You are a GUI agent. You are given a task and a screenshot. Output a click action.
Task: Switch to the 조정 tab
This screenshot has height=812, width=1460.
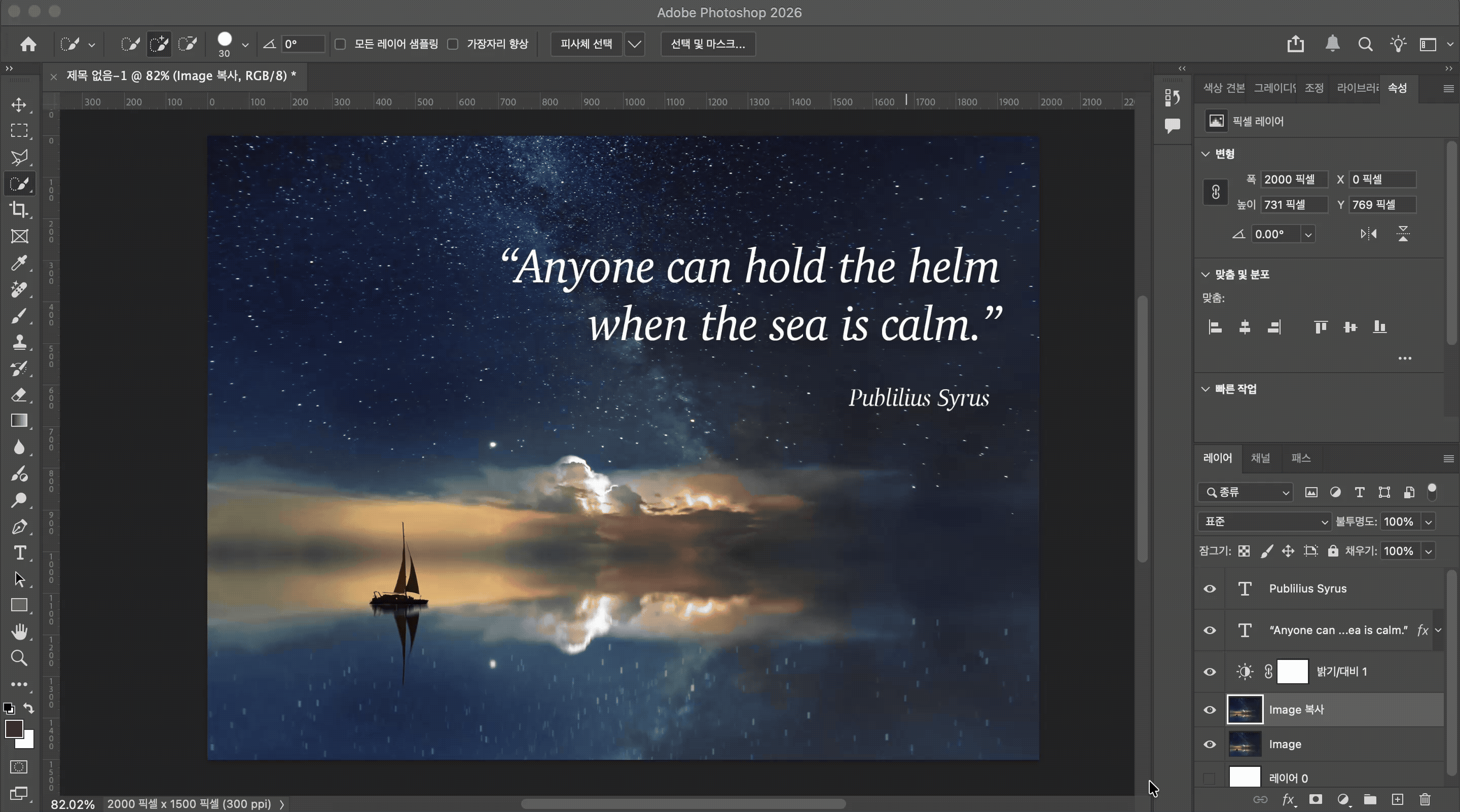click(1314, 88)
